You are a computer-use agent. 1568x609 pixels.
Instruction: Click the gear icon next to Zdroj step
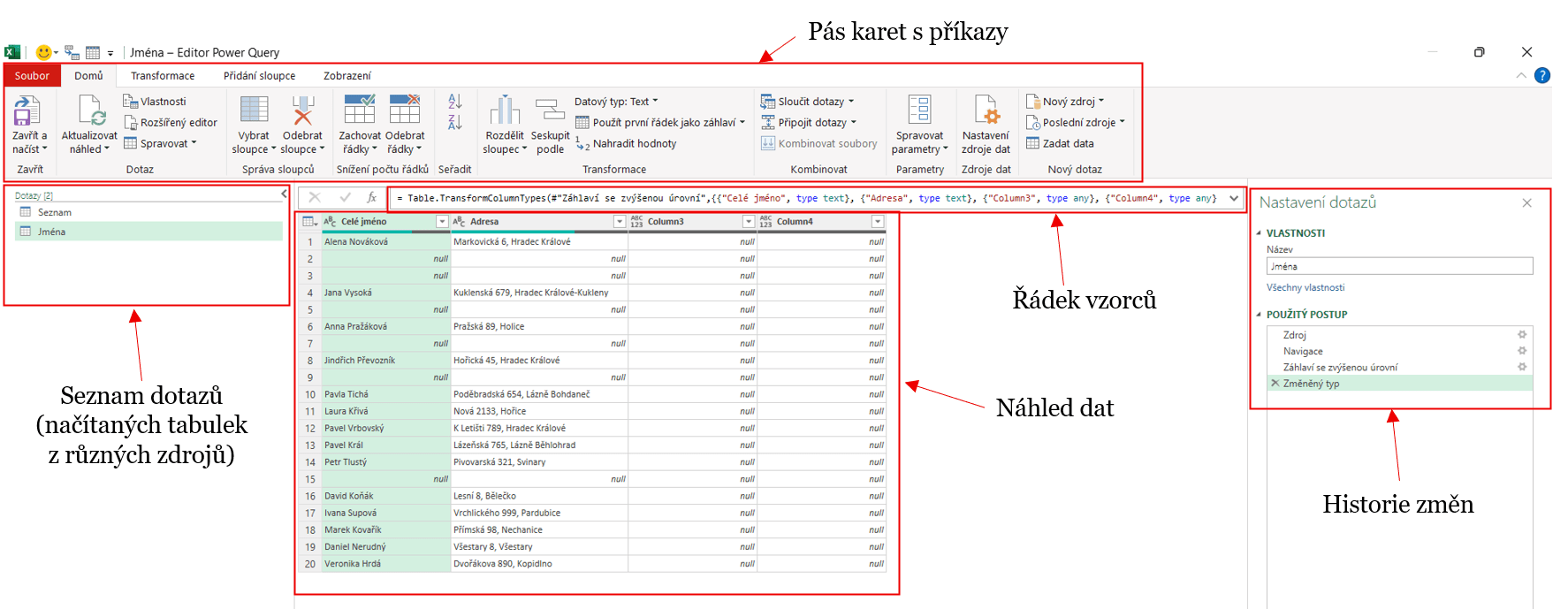click(1522, 335)
